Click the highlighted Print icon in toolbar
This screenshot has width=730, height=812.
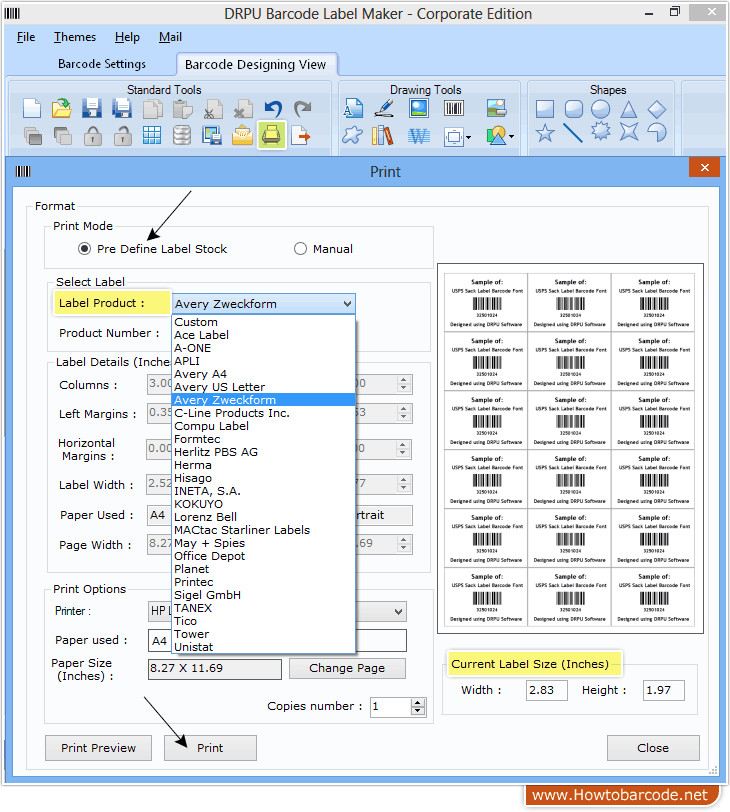[271, 135]
